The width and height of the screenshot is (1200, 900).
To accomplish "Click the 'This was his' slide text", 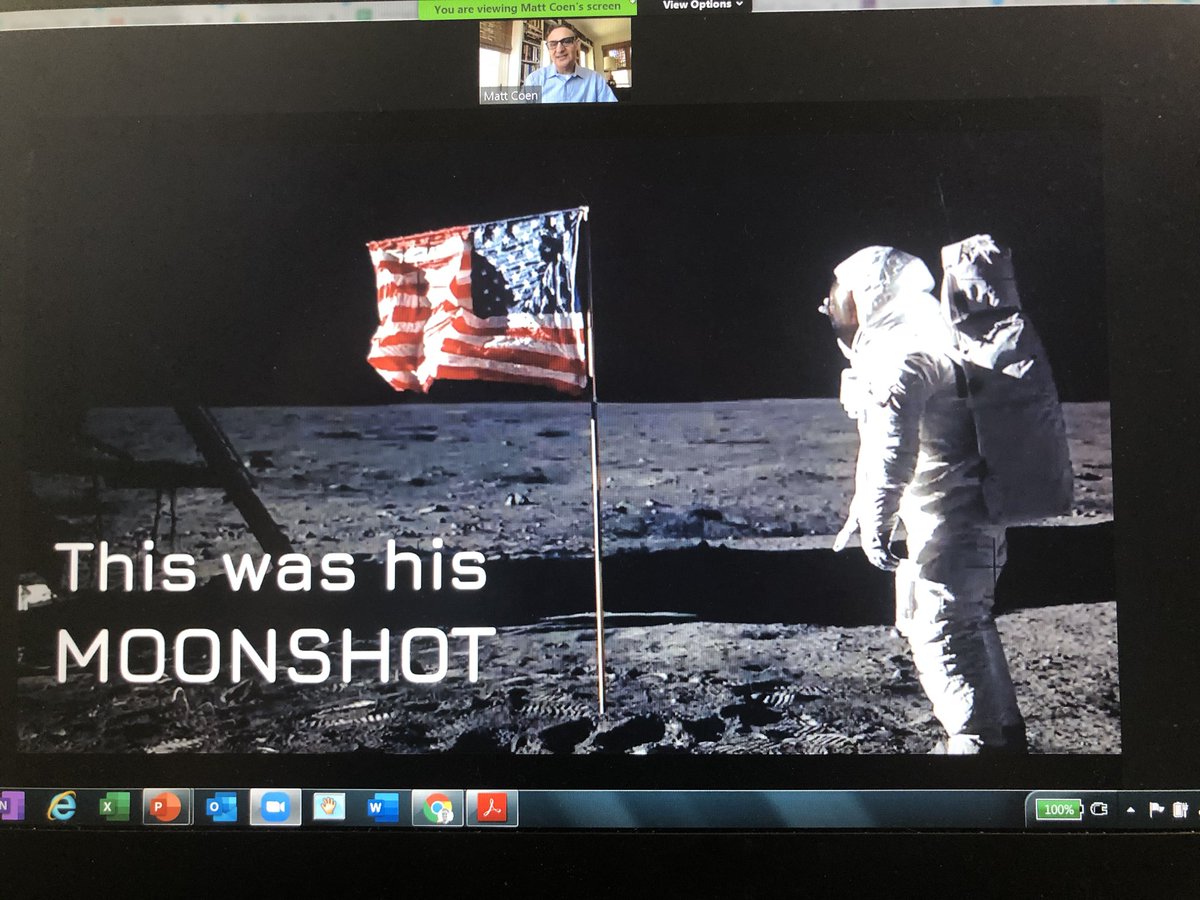I will pos(271,568).
